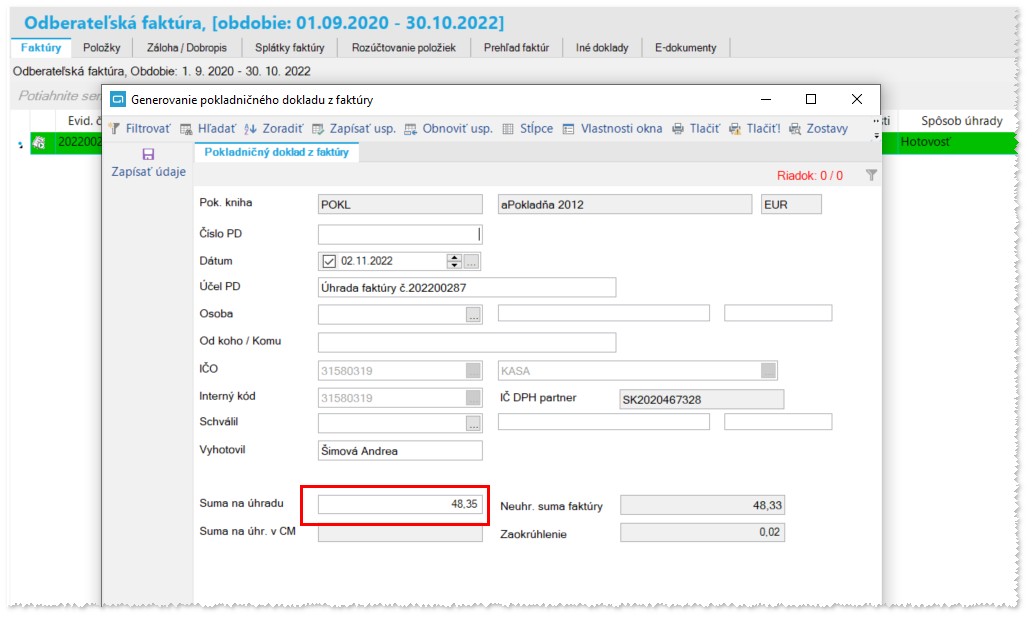This screenshot has height=620, width=1032.
Task: Toggle the Dátum checkbox
Action: 329,261
